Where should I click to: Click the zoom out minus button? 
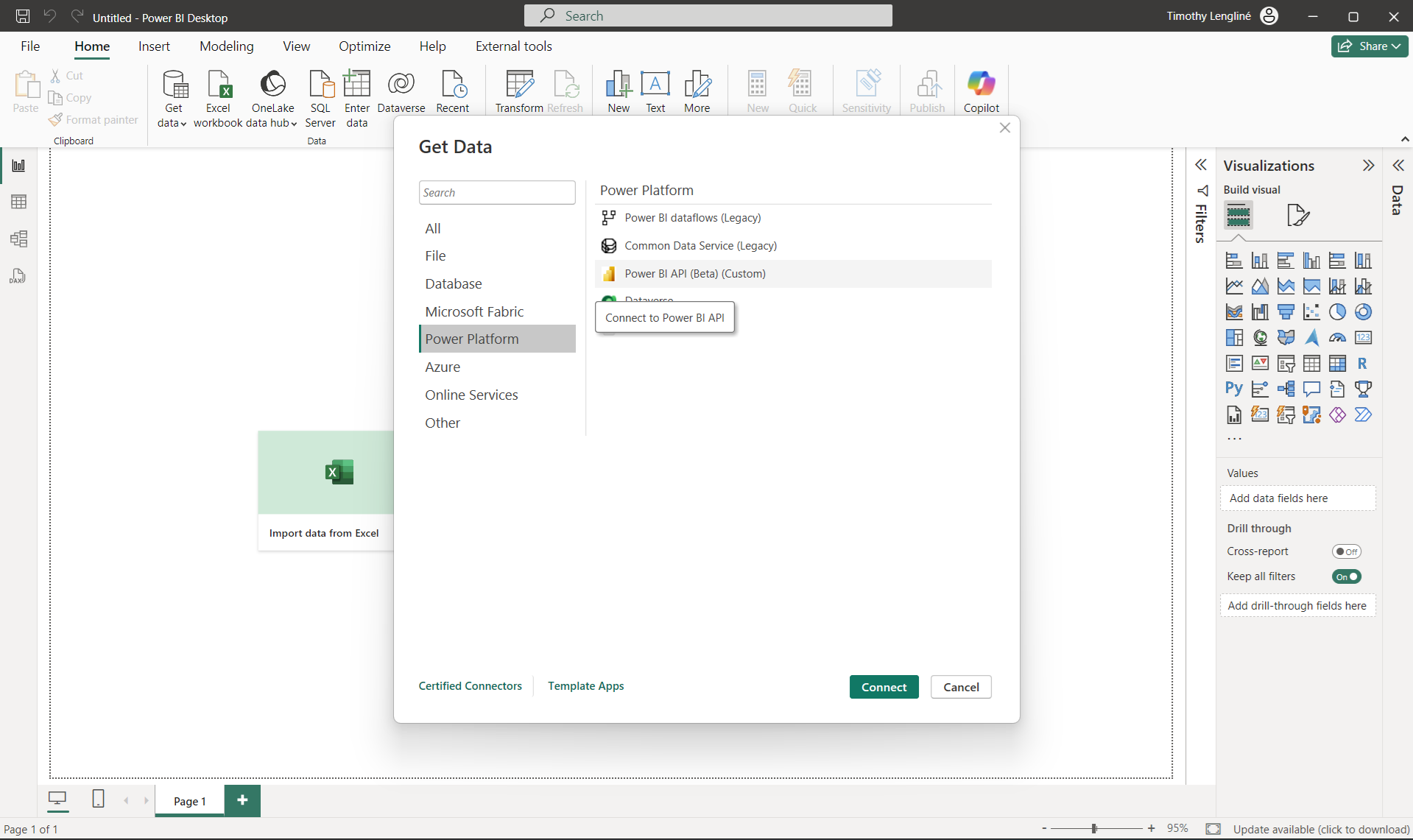point(1044,828)
